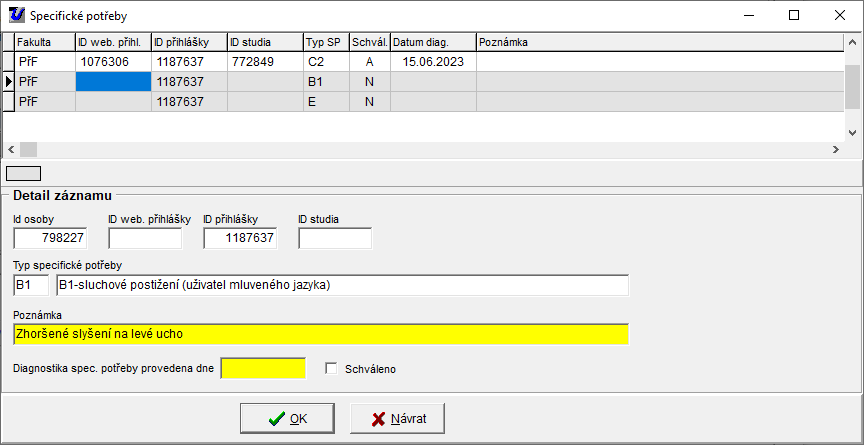Click the green checkmark OK button

[x=287, y=418]
